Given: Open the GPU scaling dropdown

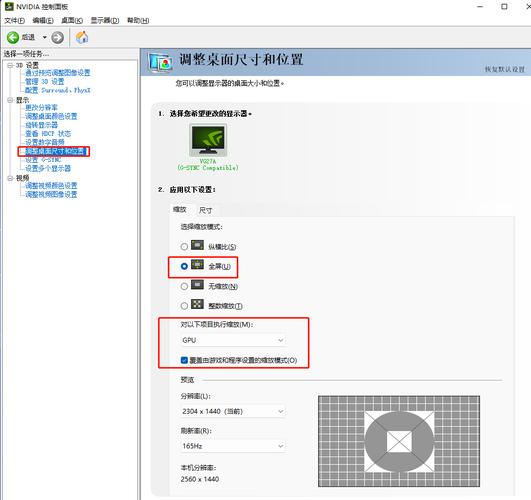Looking at the screenshot, I should click(x=233, y=340).
